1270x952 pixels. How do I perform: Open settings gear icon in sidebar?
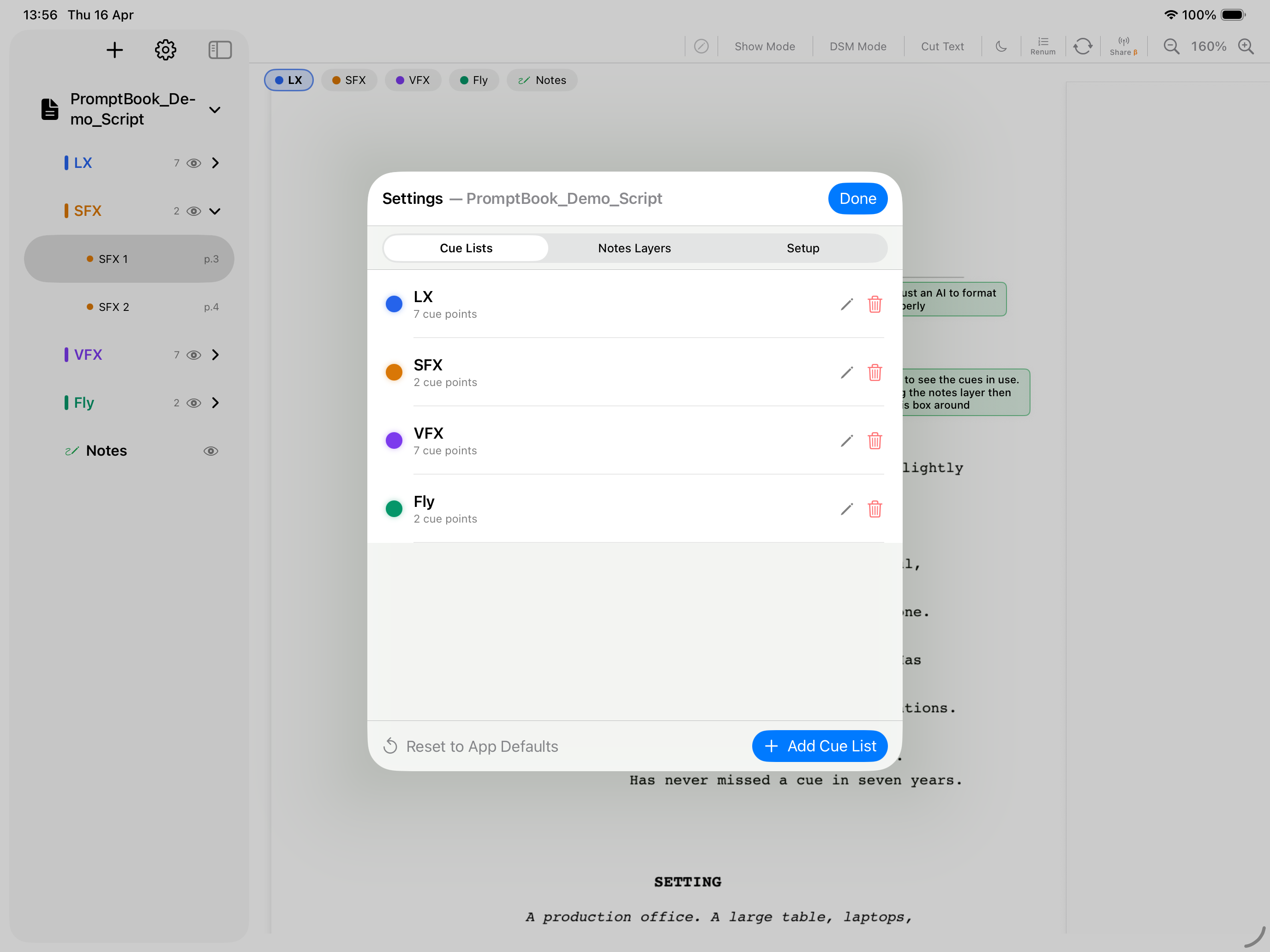click(x=165, y=50)
